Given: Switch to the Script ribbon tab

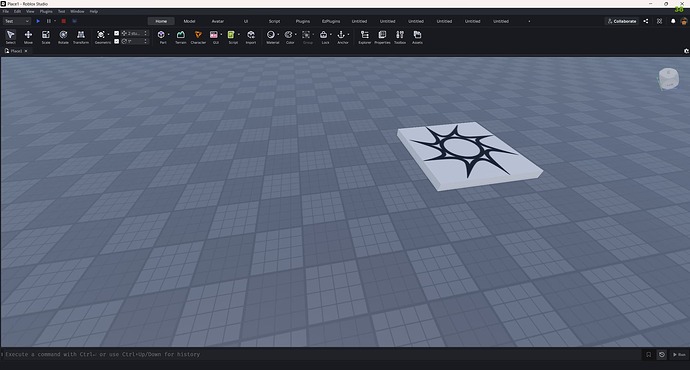Looking at the screenshot, I should 274,21.
